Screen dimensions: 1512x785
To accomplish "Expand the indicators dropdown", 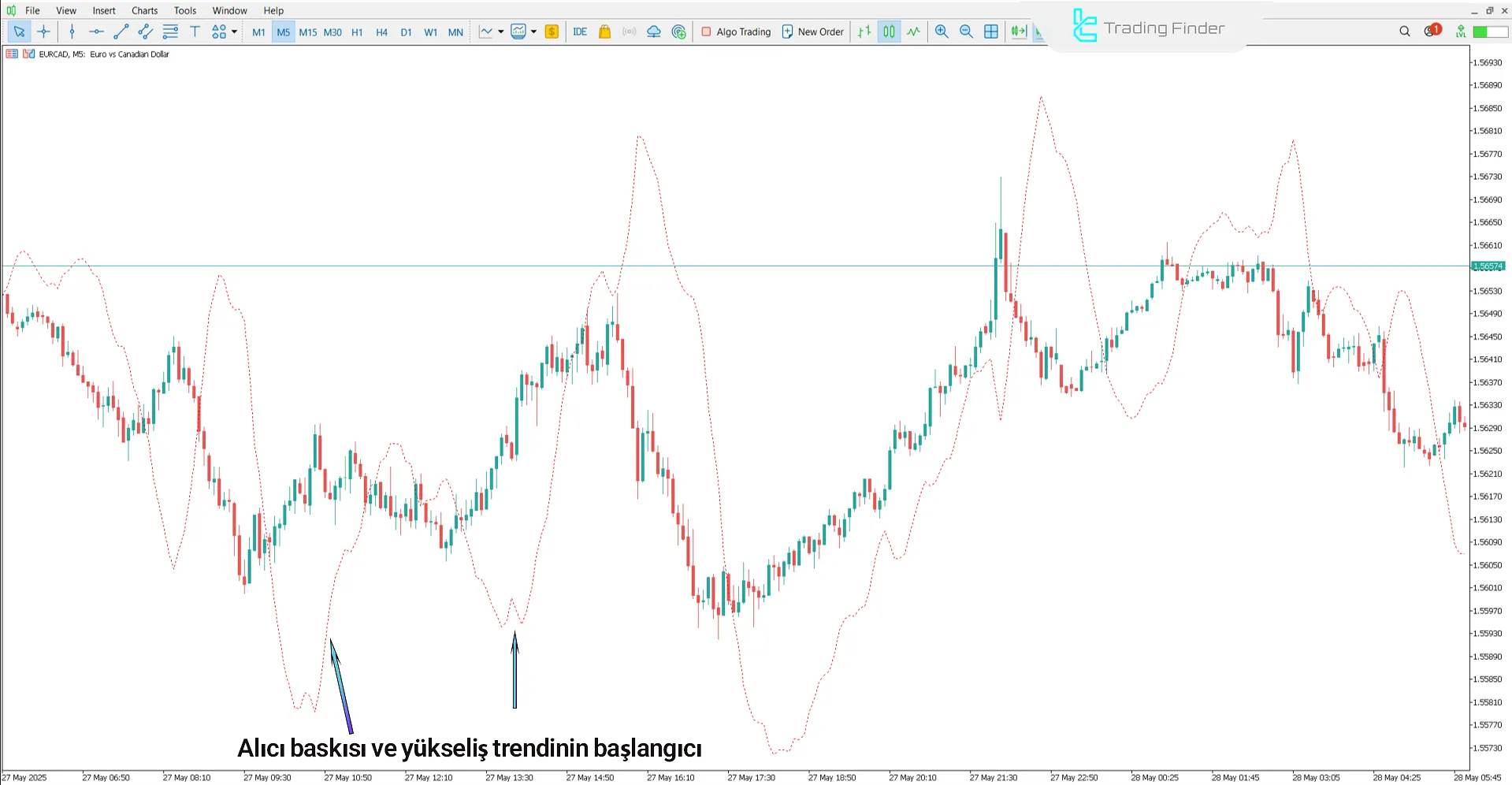I will point(533,32).
